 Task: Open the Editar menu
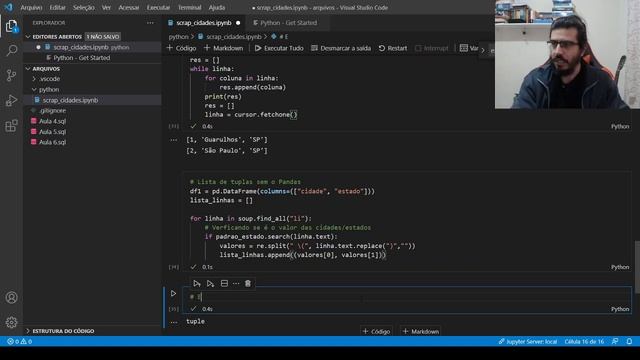(58, 7)
